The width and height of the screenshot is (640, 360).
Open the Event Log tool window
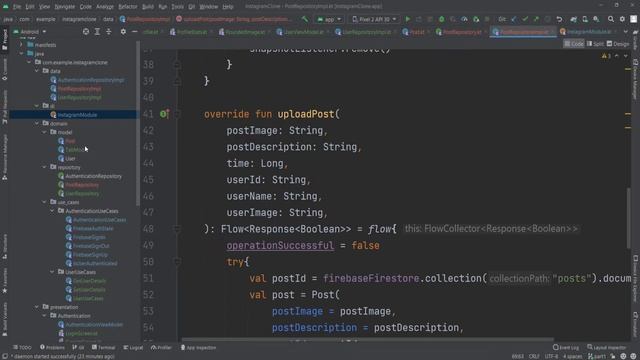pos(566,347)
